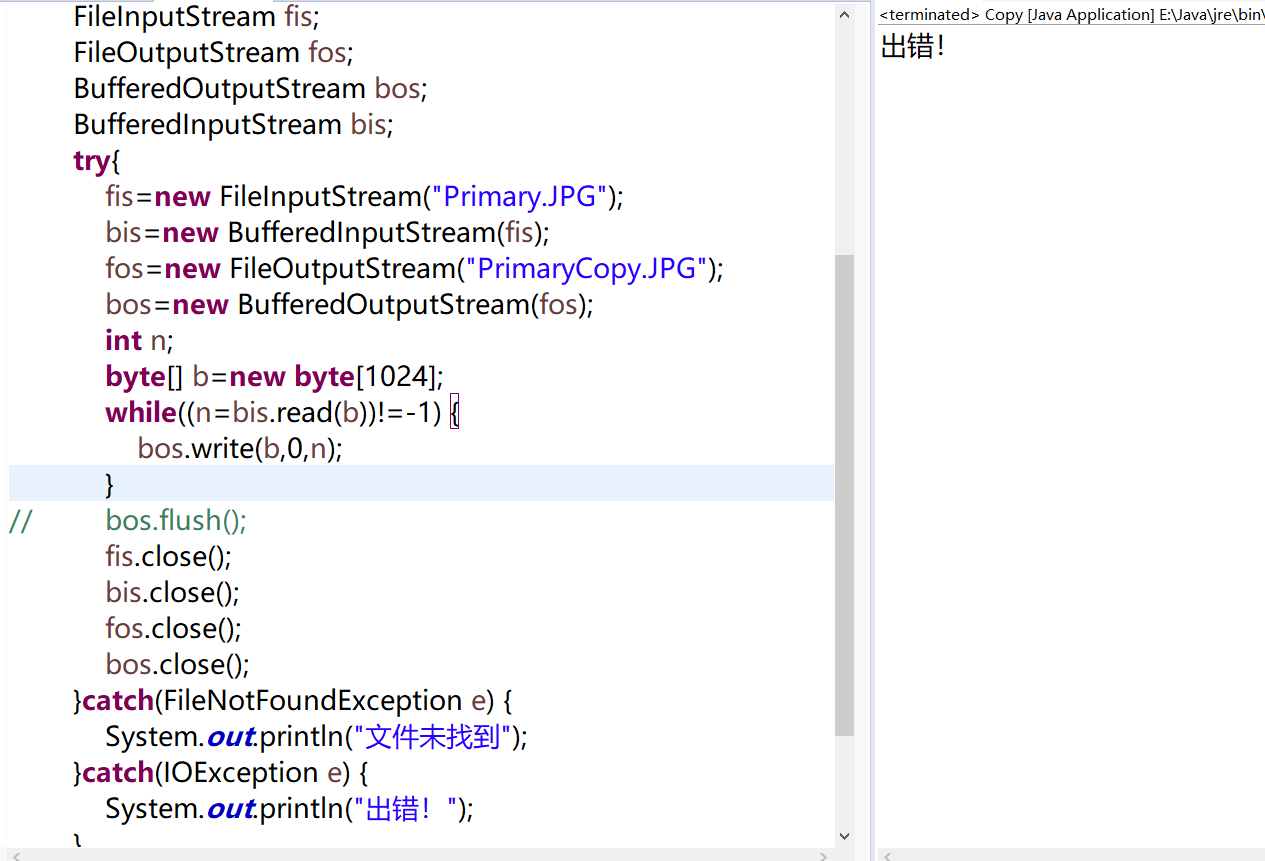Click the editor's vertical scrollbar thumb
The width and height of the screenshot is (1265, 861).
[845, 495]
